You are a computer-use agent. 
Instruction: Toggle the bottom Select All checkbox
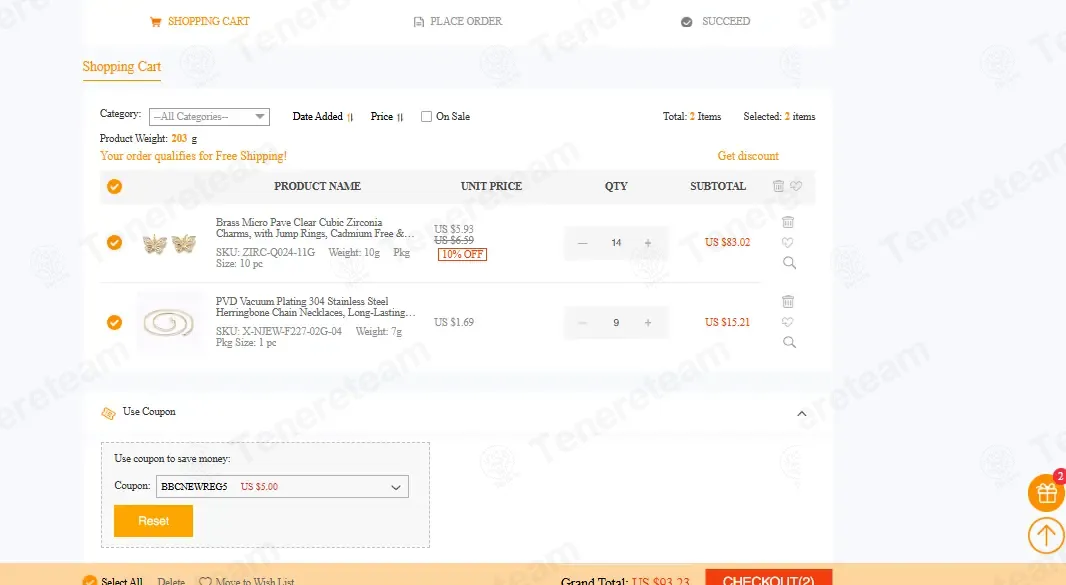[x=90, y=581]
